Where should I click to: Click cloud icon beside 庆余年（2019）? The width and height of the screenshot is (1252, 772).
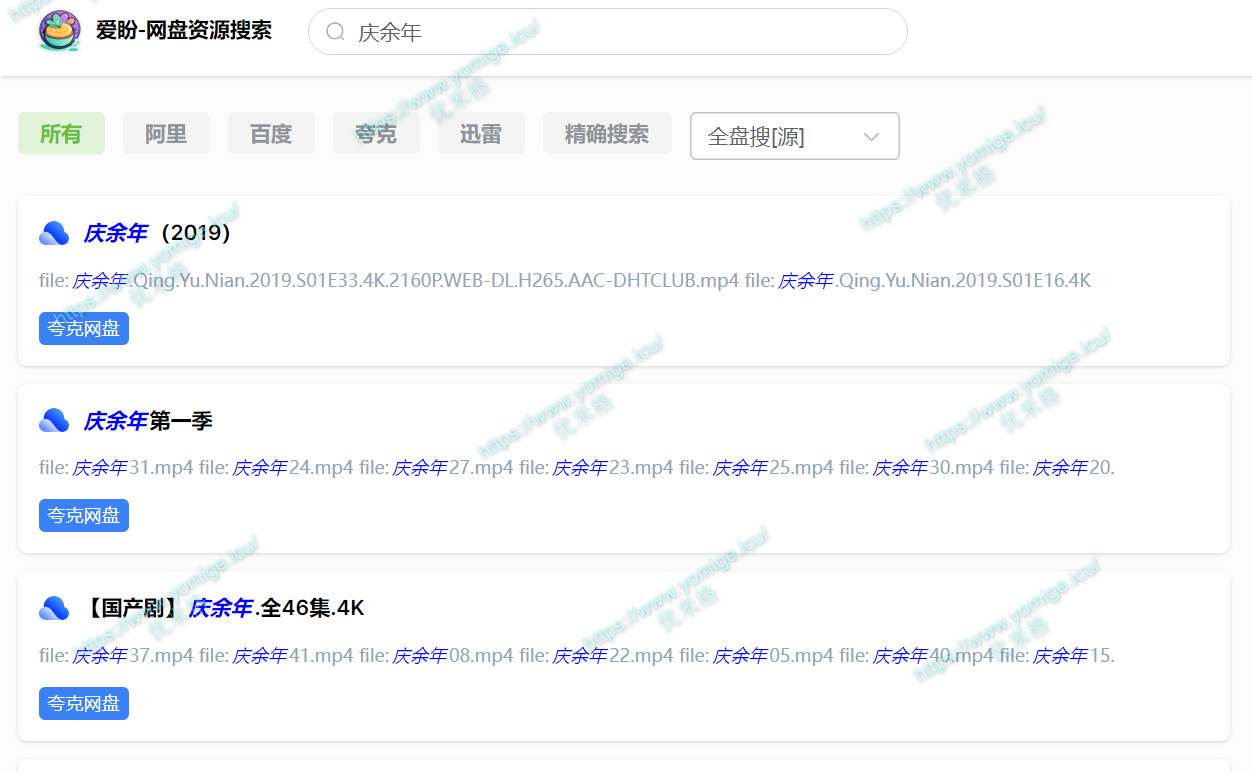[54, 233]
